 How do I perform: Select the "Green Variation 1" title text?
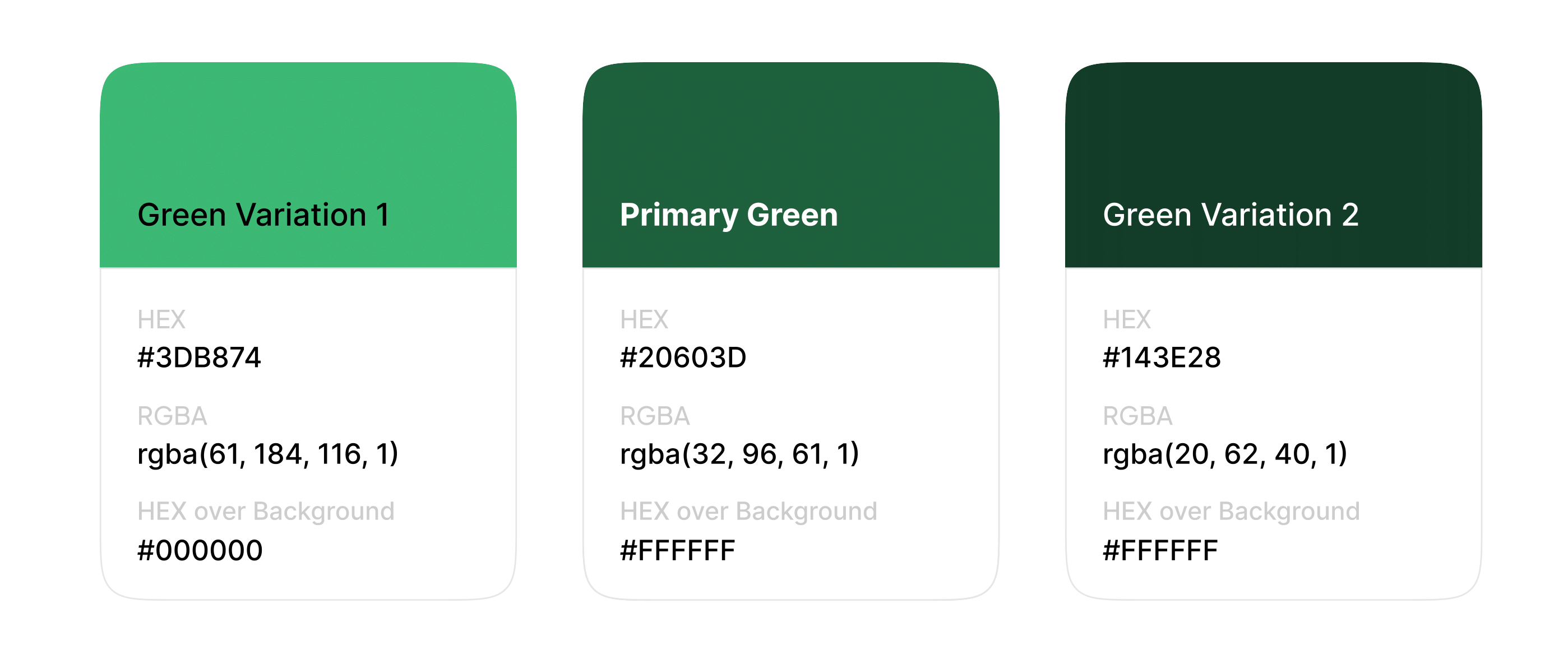(263, 215)
